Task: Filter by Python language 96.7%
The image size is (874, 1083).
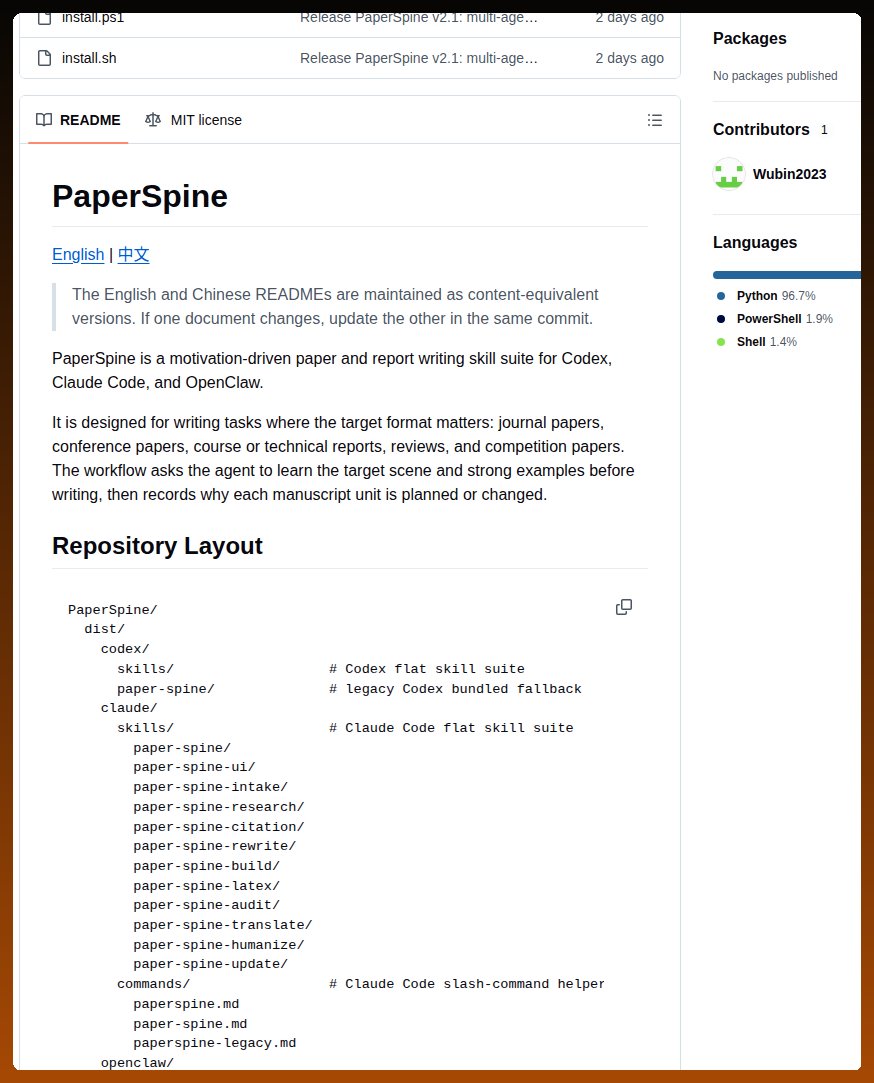Action: coord(776,296)
